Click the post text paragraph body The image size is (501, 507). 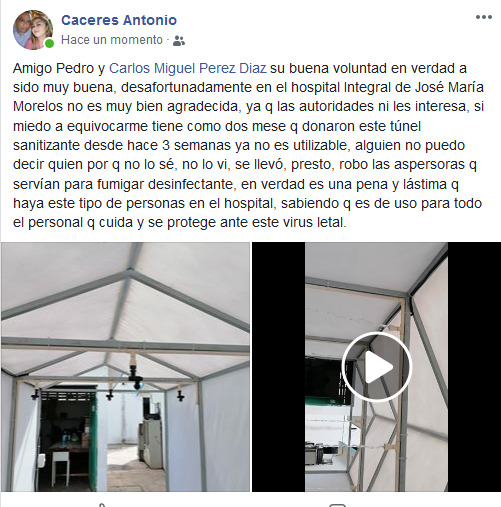pos(248,145)
